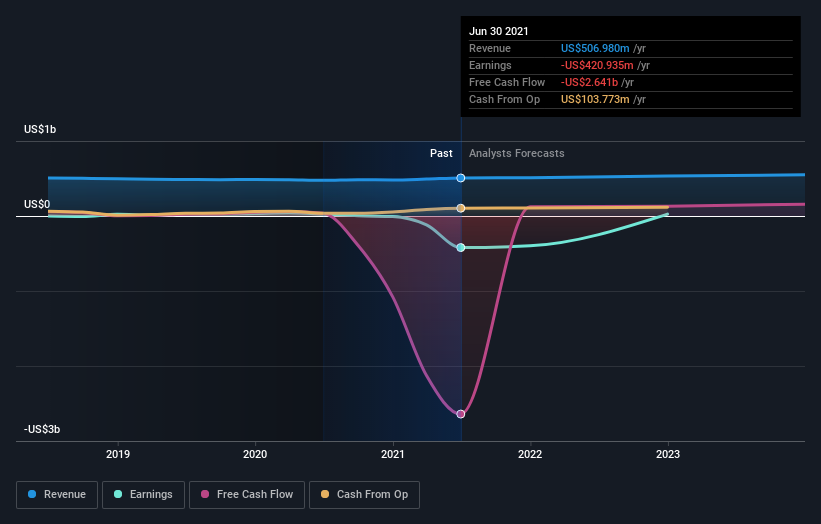Click the US$506.980m revenue value
This screenshot has height=524, width=821.
coord(595,48)
